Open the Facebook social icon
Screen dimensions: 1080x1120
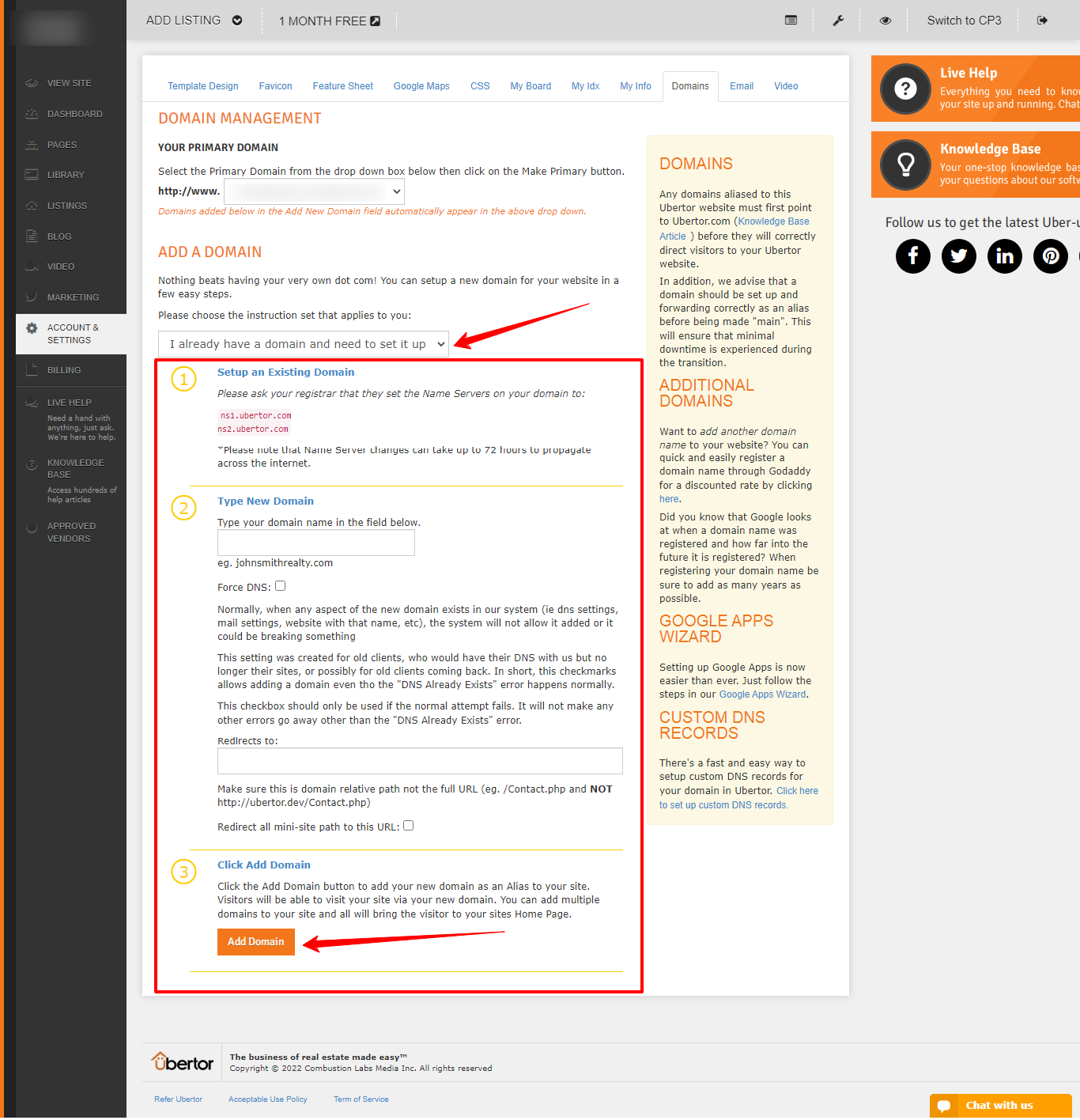[913, 256]
